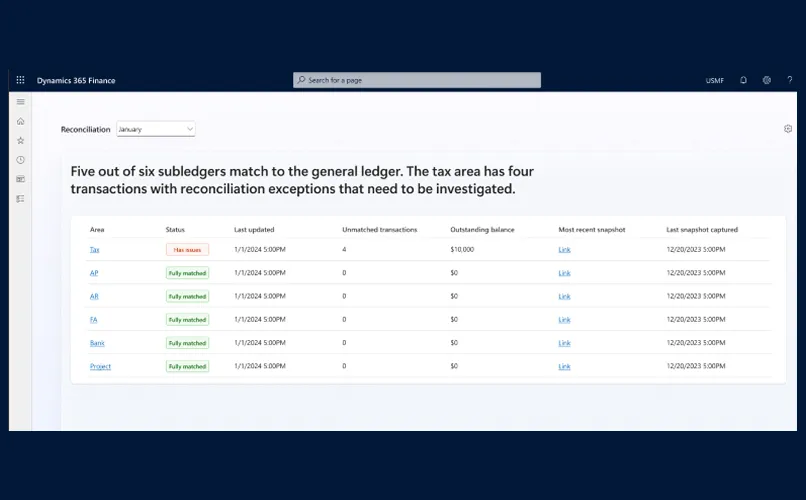The height and width of the screenshot is (500, 806).
Task: Go to Home in the sidebar
Action: 20,121
